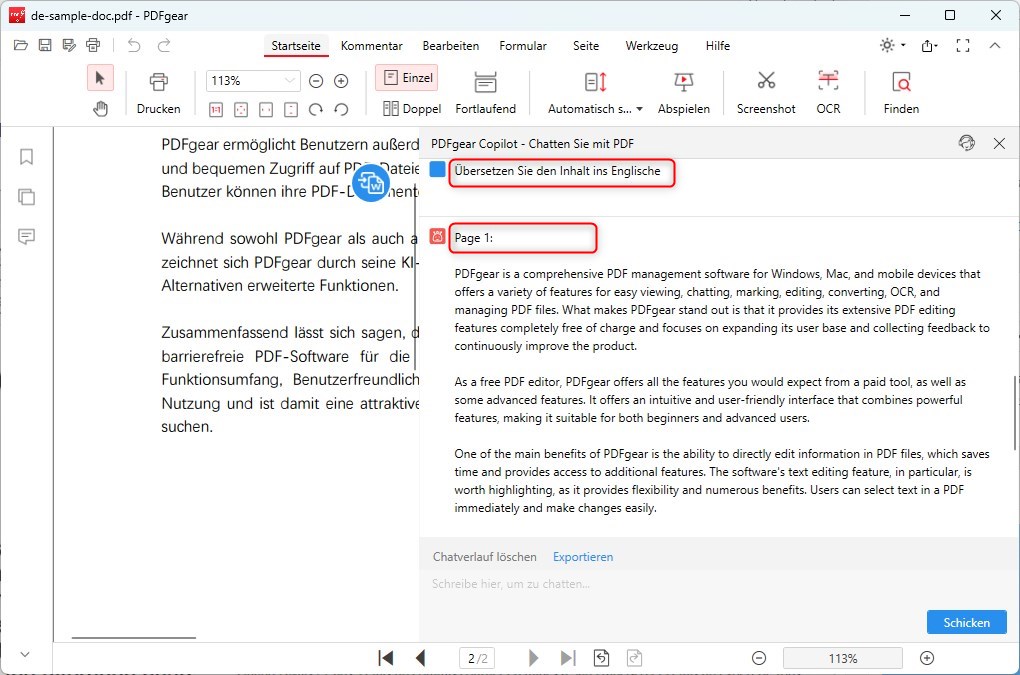The image size is (1020, 675).
Task: Click the fit width icon
Action: point(266,109)
